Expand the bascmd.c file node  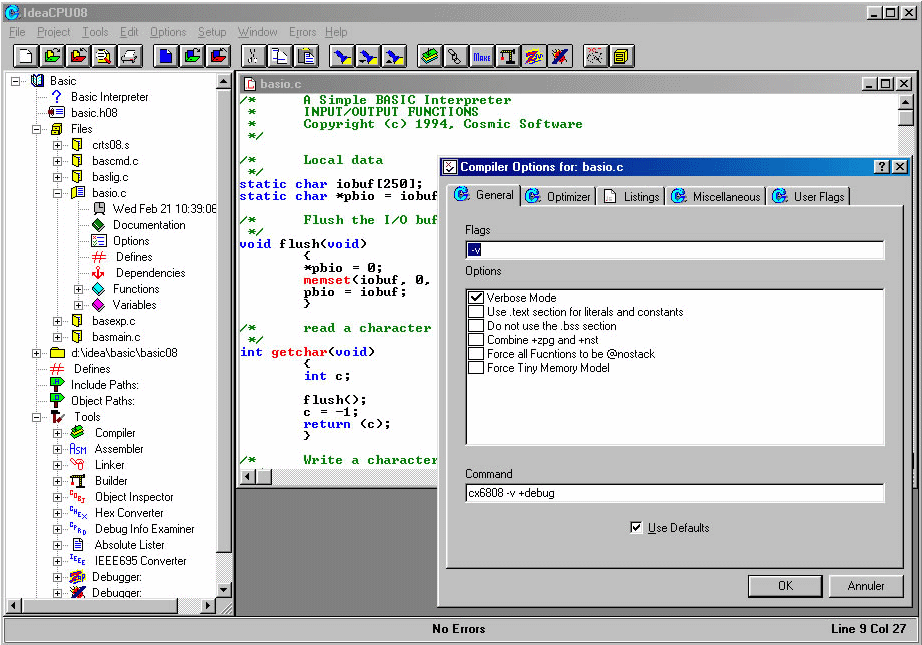pos(58,161)
